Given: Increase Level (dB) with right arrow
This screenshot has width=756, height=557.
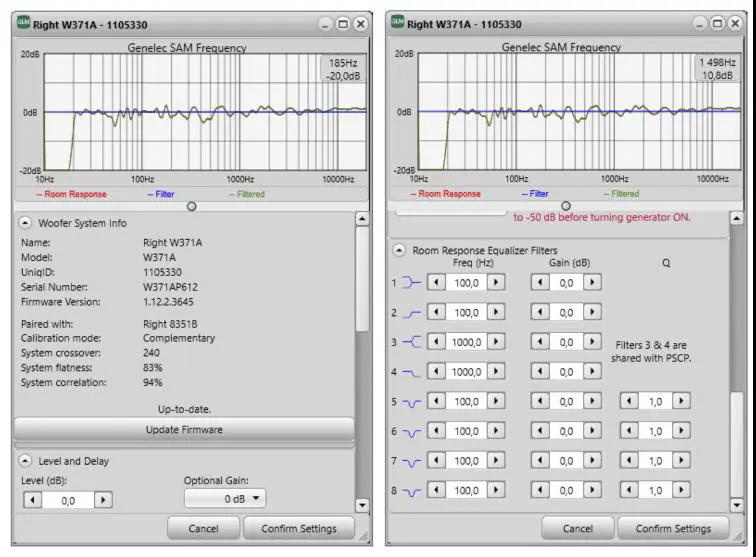Looking at the screenshot, I should (x=103, y=500).
